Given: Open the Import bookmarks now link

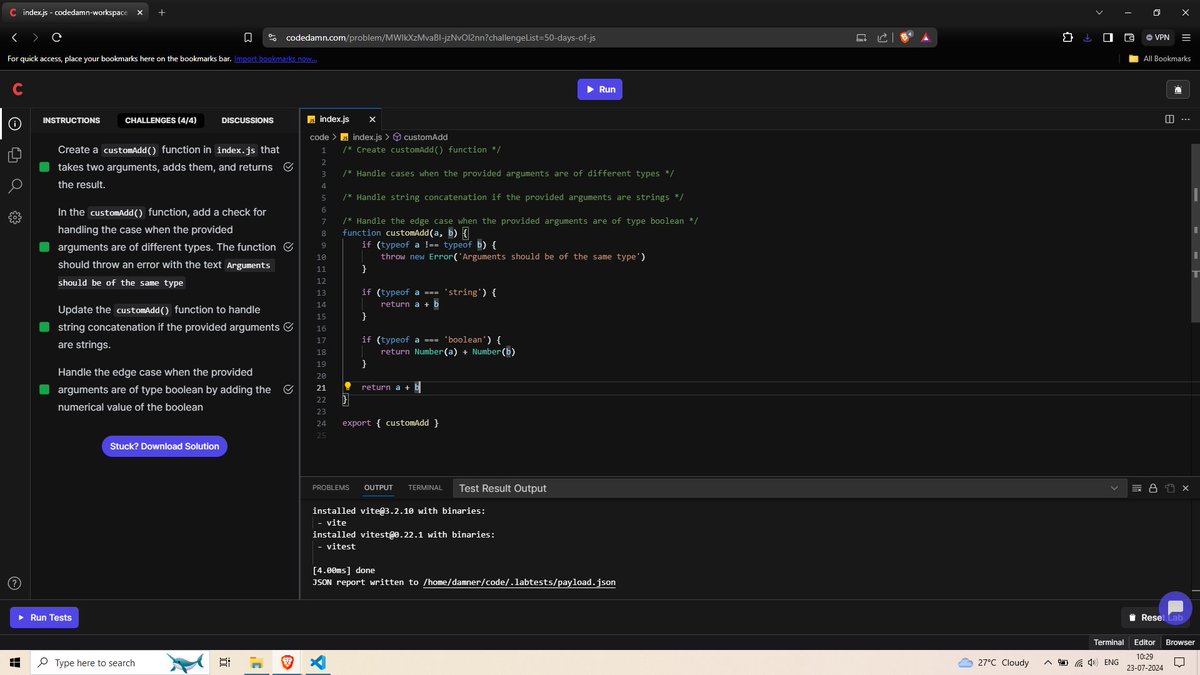Looking at the screenshot, I should (x=276, y=58).
